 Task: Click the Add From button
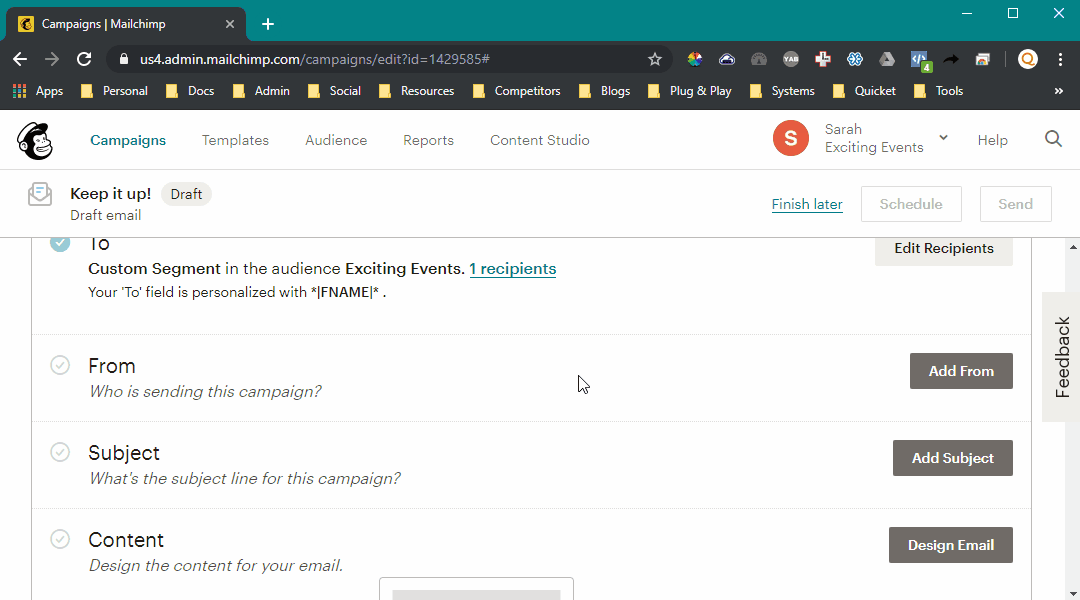(961, 371)
